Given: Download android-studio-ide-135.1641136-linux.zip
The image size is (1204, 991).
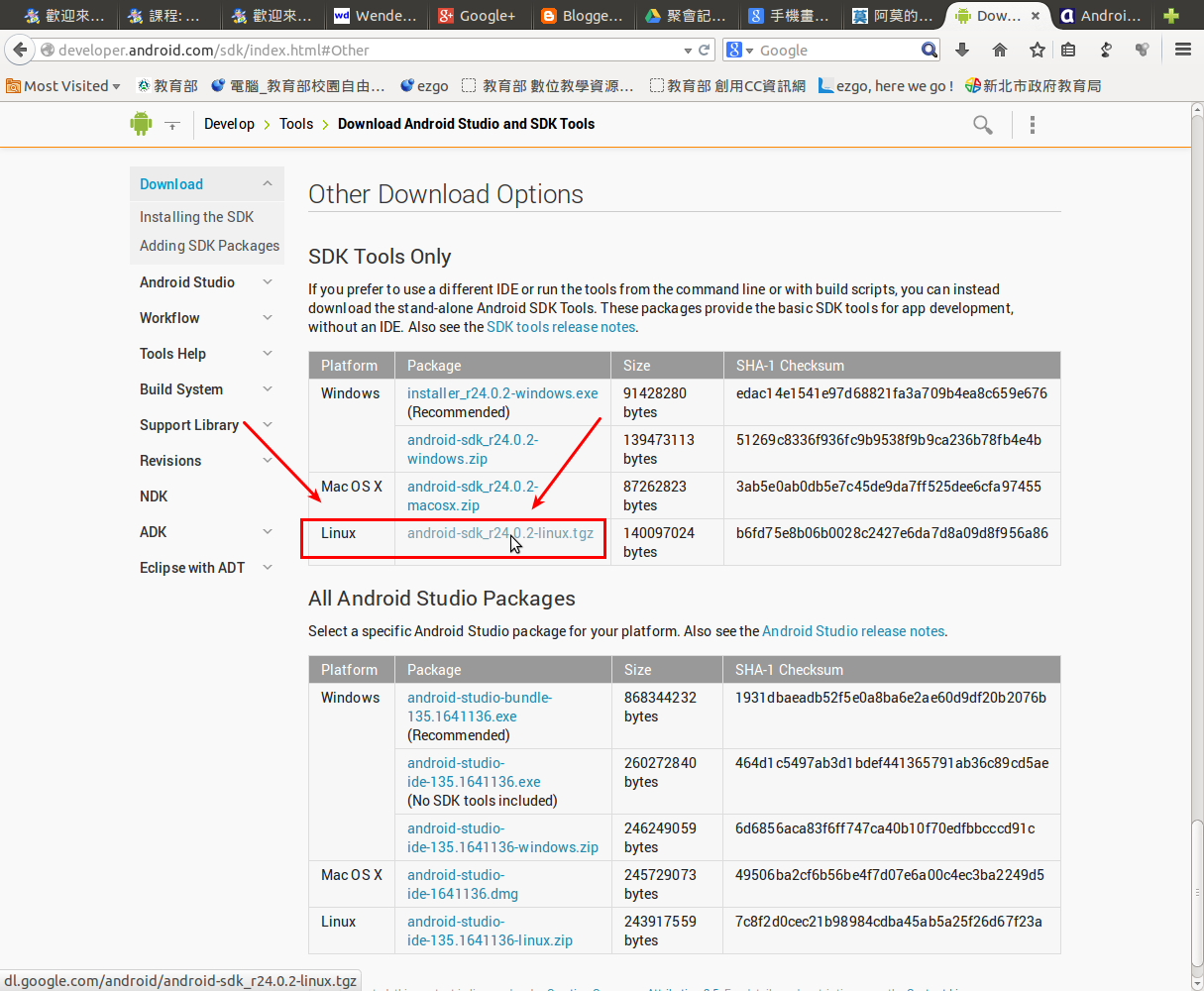Looking at the screenshot, I should (490, 931).
